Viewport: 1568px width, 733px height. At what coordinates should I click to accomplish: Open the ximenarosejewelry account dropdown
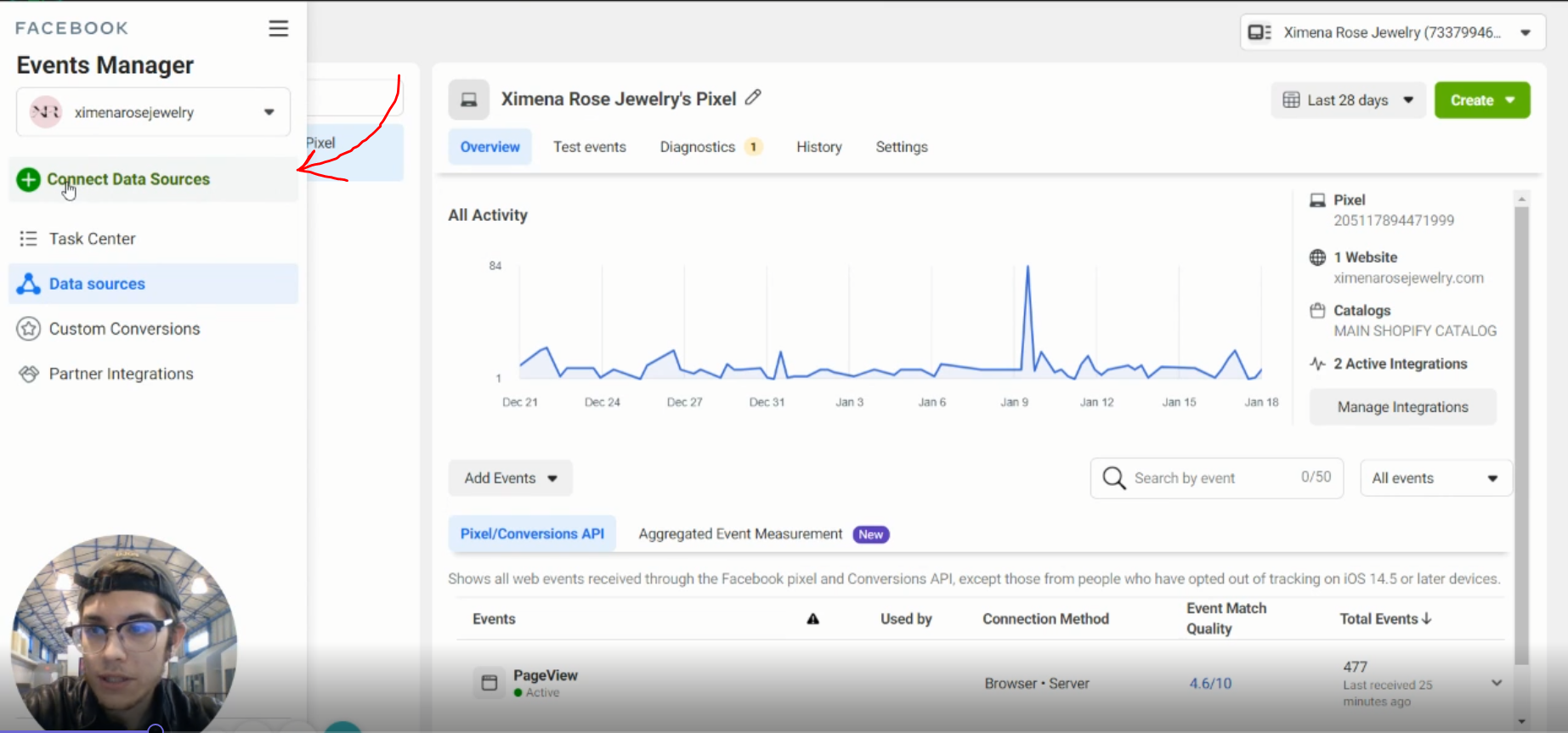coord(153,112)
